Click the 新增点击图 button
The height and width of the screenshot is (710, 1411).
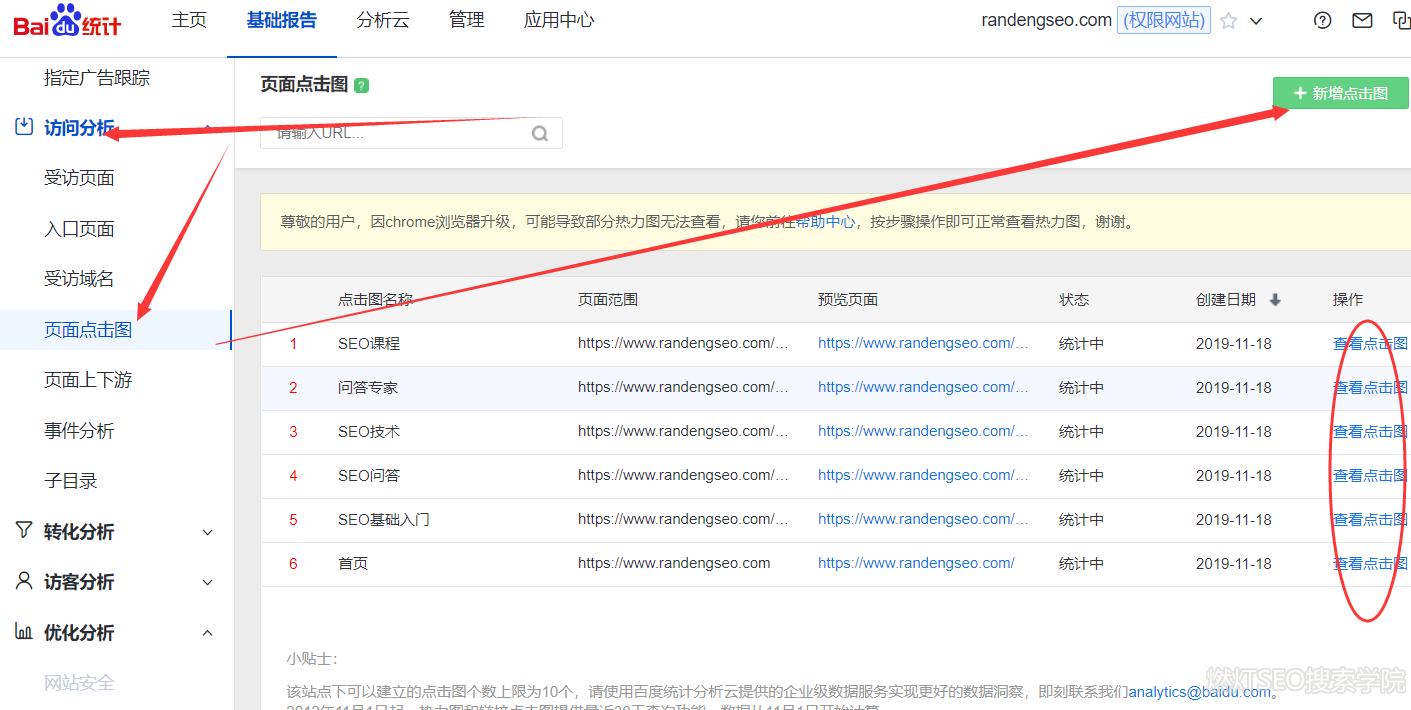click(1340, 93)
